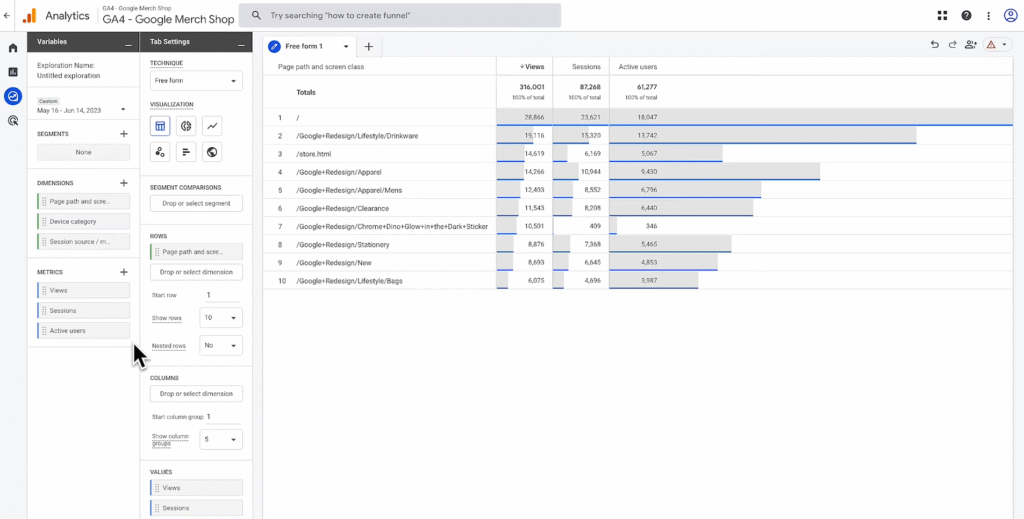The image size is (1024, 519).
Task: Add a new dimension with plus icon
Action: click(x=124, y=183)
